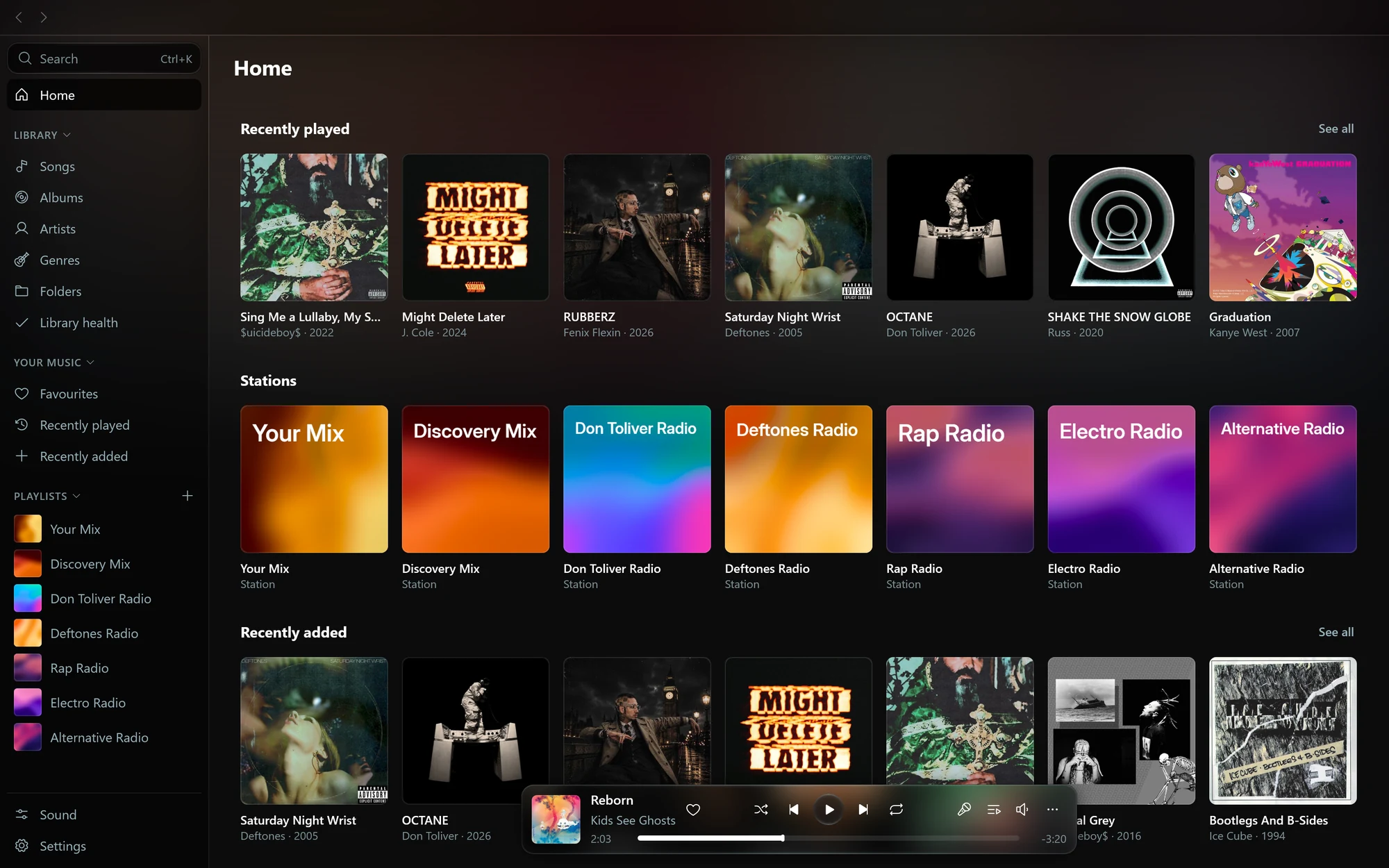Collapse the YOUR MUSIC section chevron
This screenshot has width=1389, height=868.
[90, 362]
